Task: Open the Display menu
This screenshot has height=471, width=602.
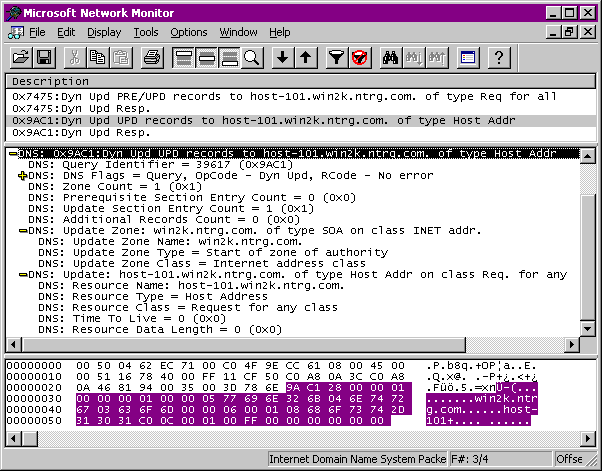Action: 104,32
